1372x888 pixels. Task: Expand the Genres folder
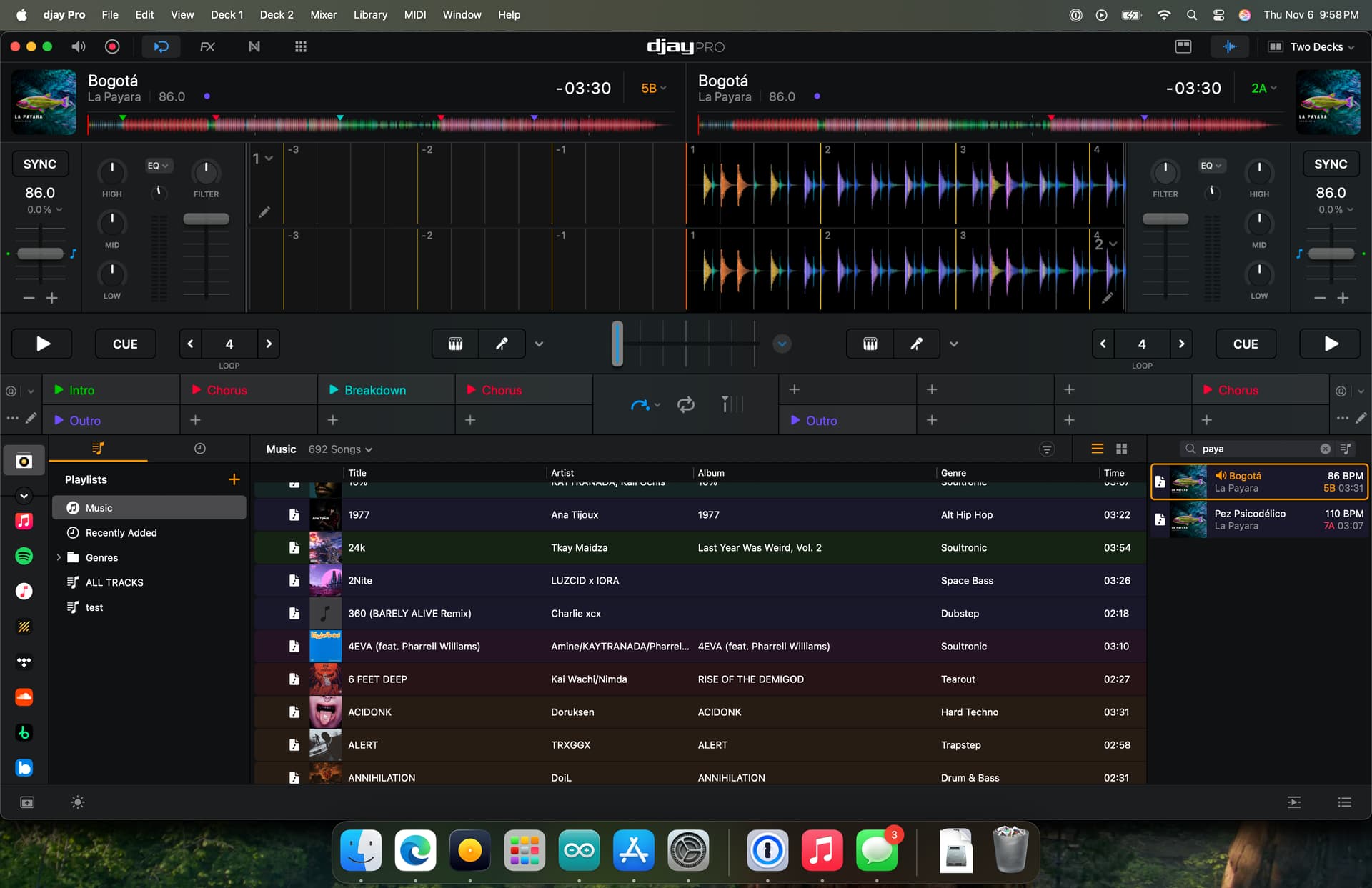(59, 557)
